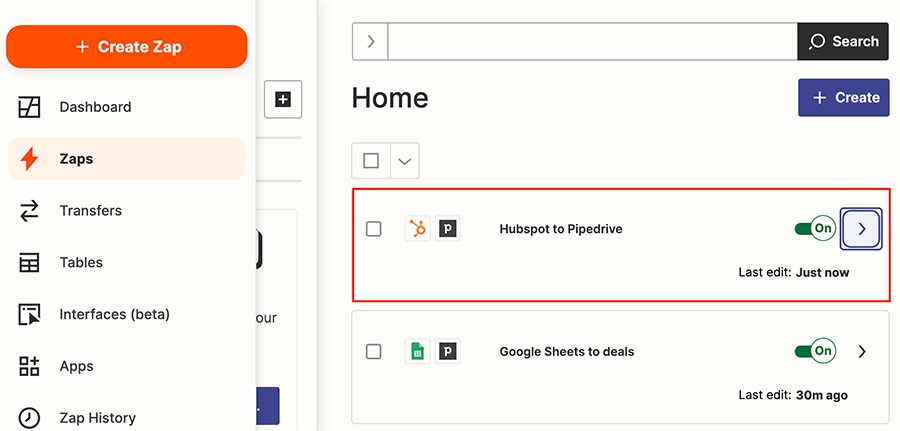This screenshot has width=900, height=431.
Task: Click the Interfaces cursor-window icon
Action: (x=29, y=314)
